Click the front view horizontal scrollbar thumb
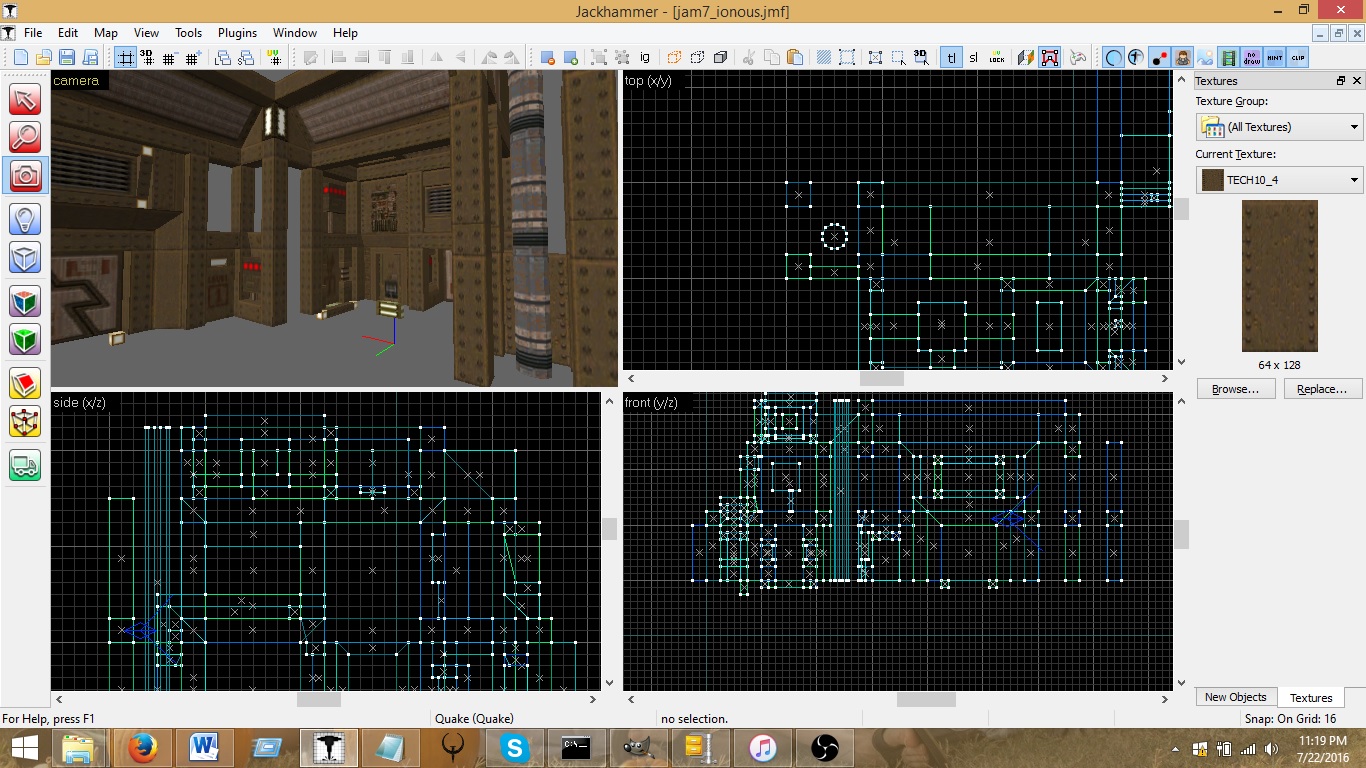 coord(926,700)
